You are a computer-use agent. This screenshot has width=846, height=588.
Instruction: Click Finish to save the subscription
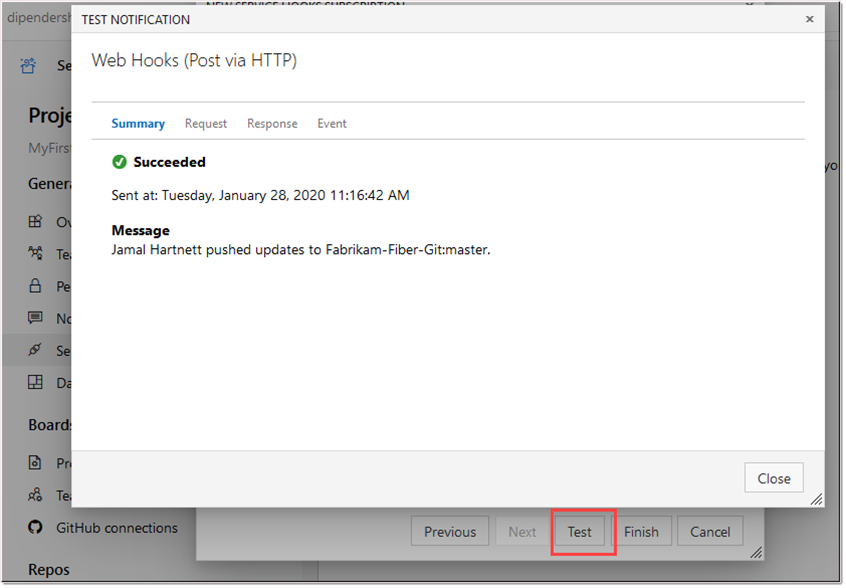pyautogui.click(x=643, y=531)
